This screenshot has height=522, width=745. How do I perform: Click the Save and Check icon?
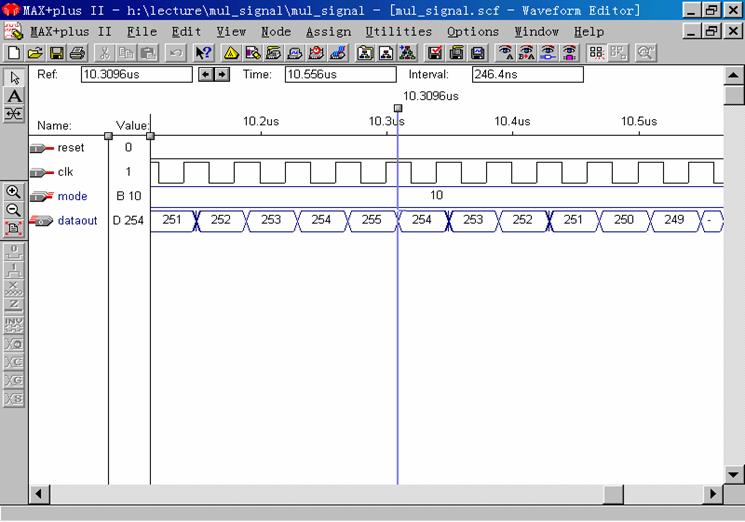435,53
